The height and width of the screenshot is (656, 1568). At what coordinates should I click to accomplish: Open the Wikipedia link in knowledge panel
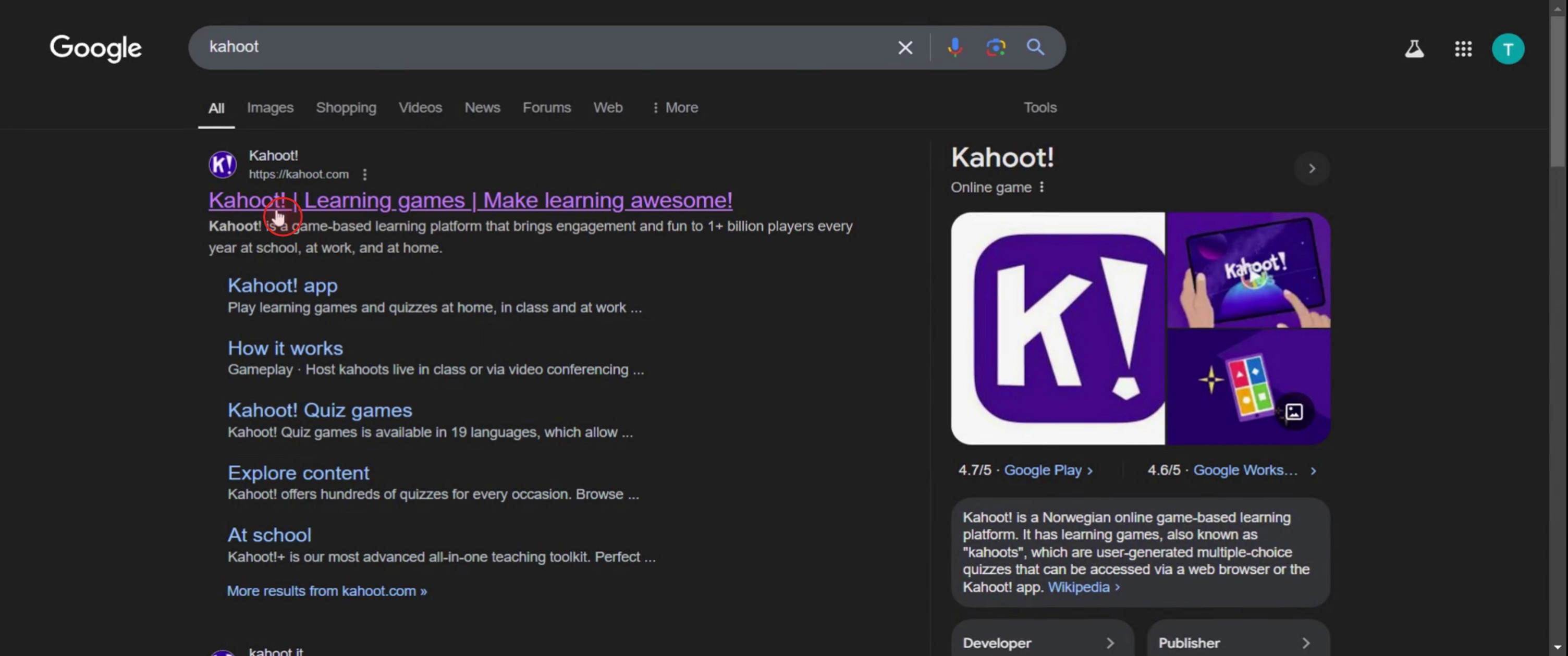tap(1078, 587)
